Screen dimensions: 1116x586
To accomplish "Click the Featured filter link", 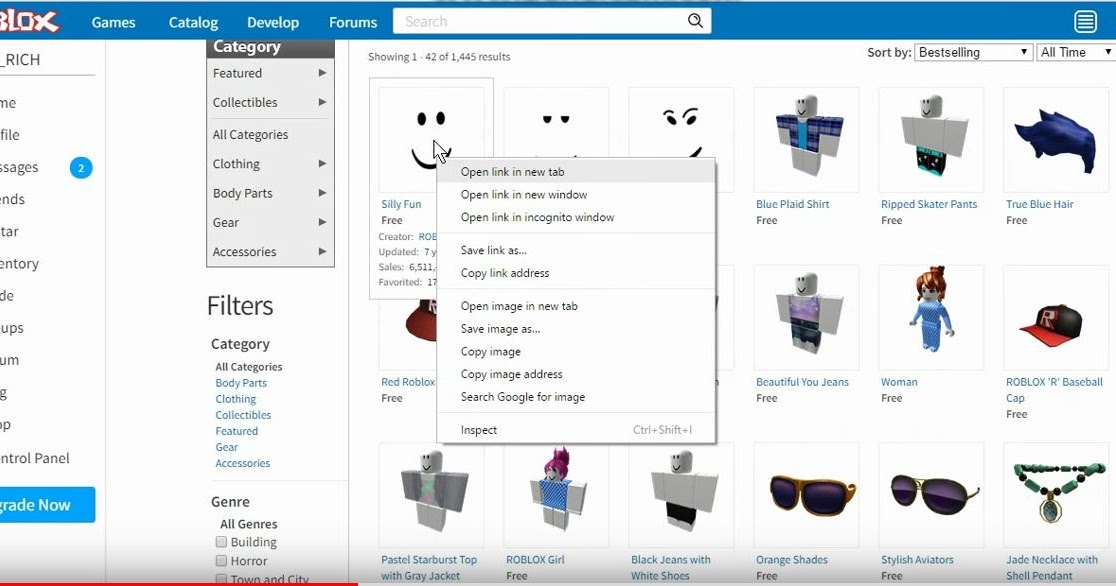I will 237,431.
